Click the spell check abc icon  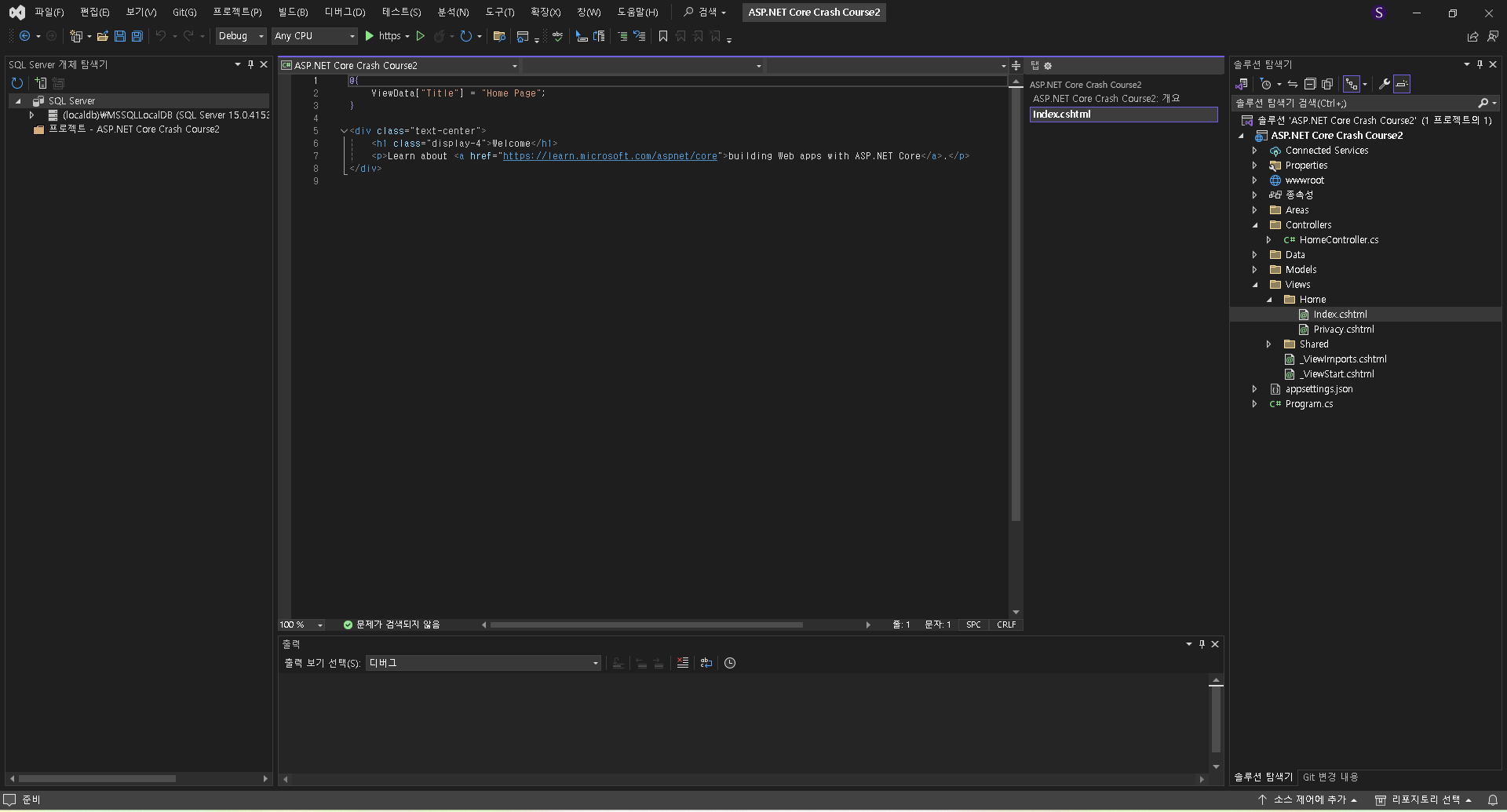[x=557, y=36]
